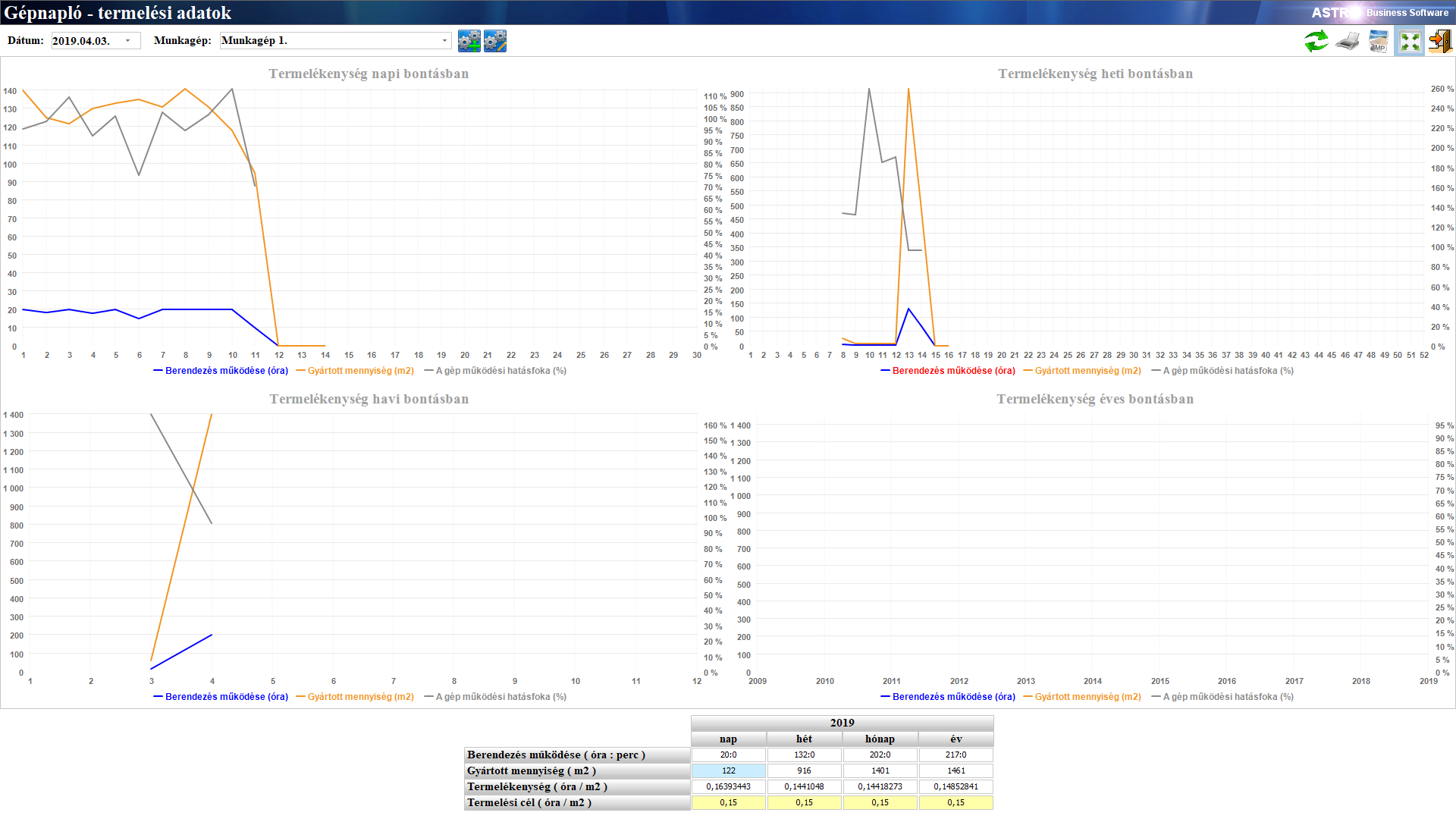The image size is (1456, 819).
Task: Click the cell showing 0,16393443
Action: (x=729, y=786)
